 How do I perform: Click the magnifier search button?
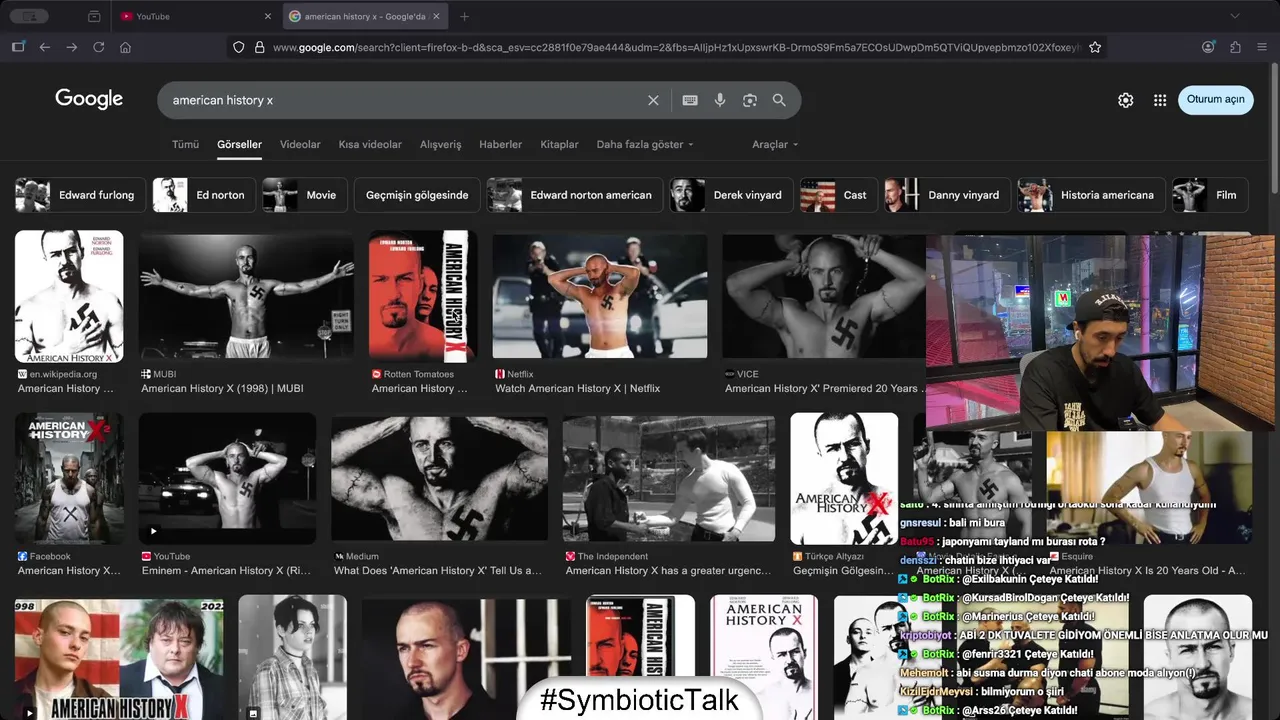[x=779, y=100]
